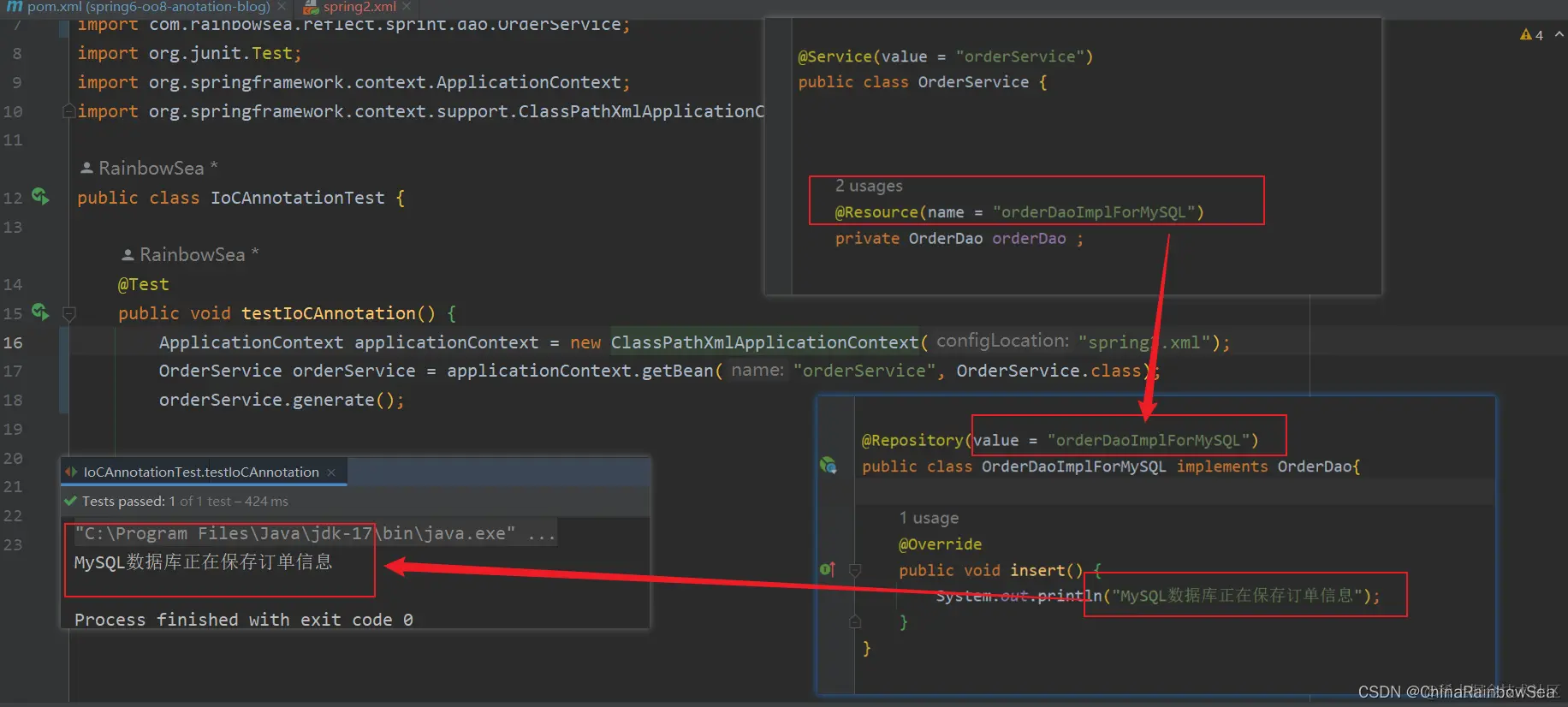Image resolution: width=1568 pixels, height=707 pixels.
Task: Click the testIoCAnnotation method name
Action: 329,313
